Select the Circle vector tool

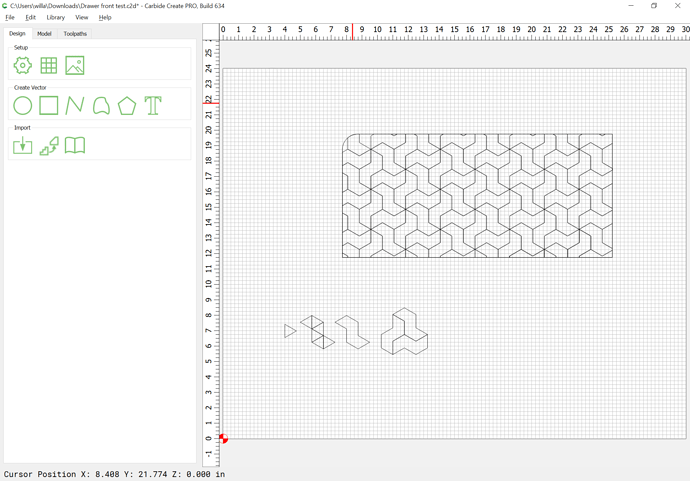22,106
